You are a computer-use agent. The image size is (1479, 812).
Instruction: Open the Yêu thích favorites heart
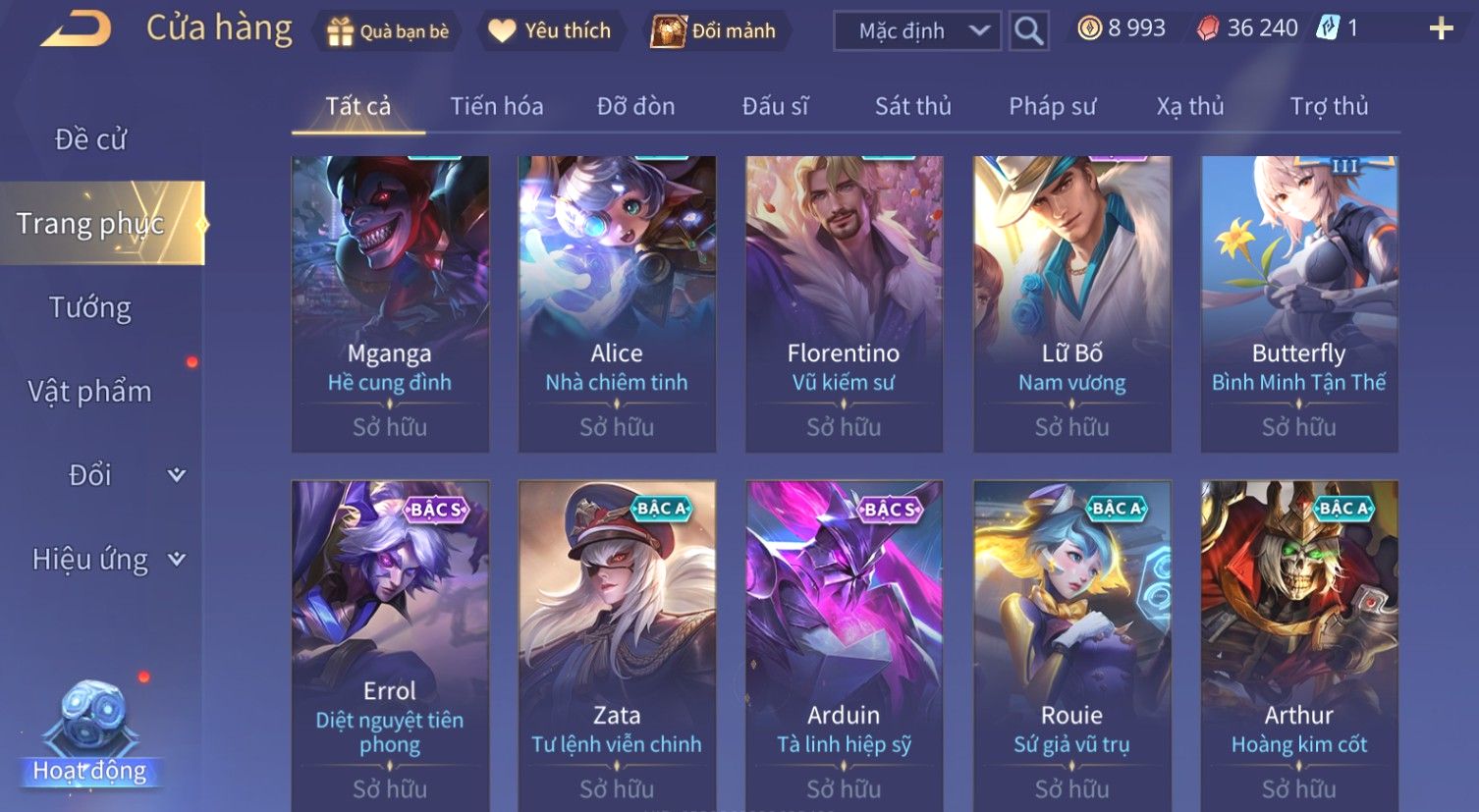pos(502,31)
